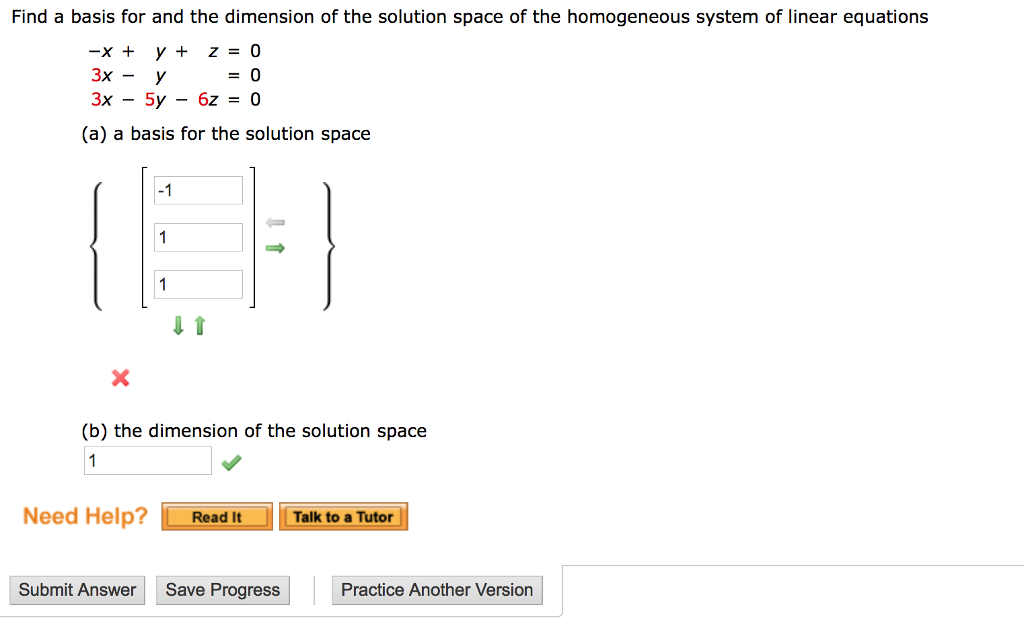Click the green checkmark beside the dimension answer
The image size is (1024, 620).
click(231, 460)
